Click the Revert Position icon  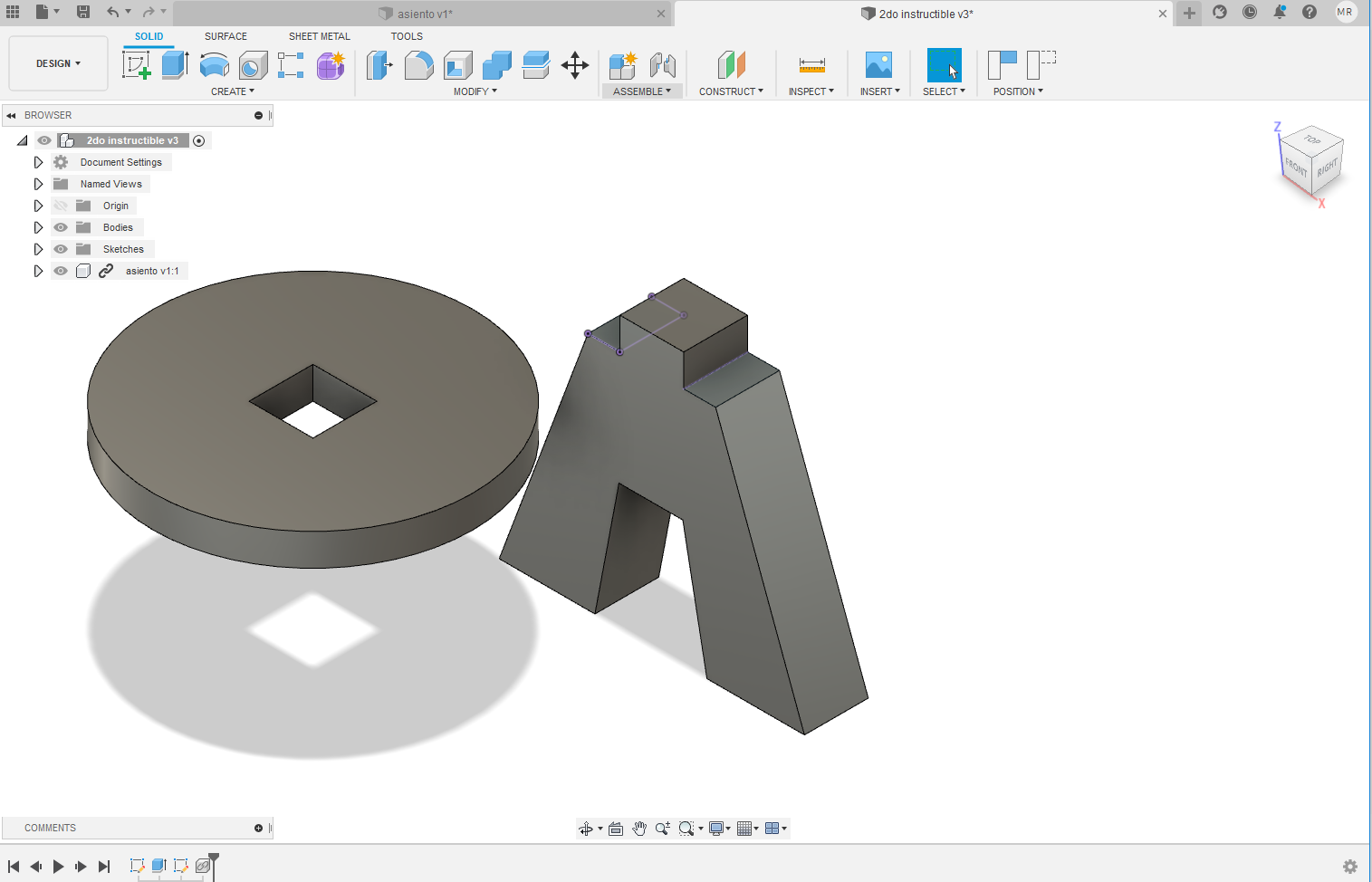coord(1041,65)
